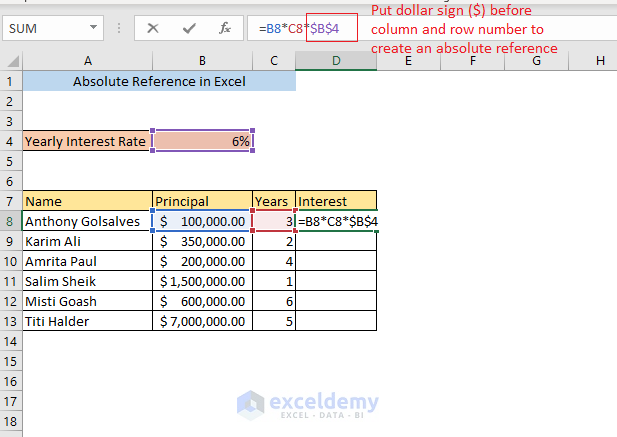This screenshot has width=617, height=437.
Task: Expand the Name Box dropdown arrow
Action: point(93,28)
